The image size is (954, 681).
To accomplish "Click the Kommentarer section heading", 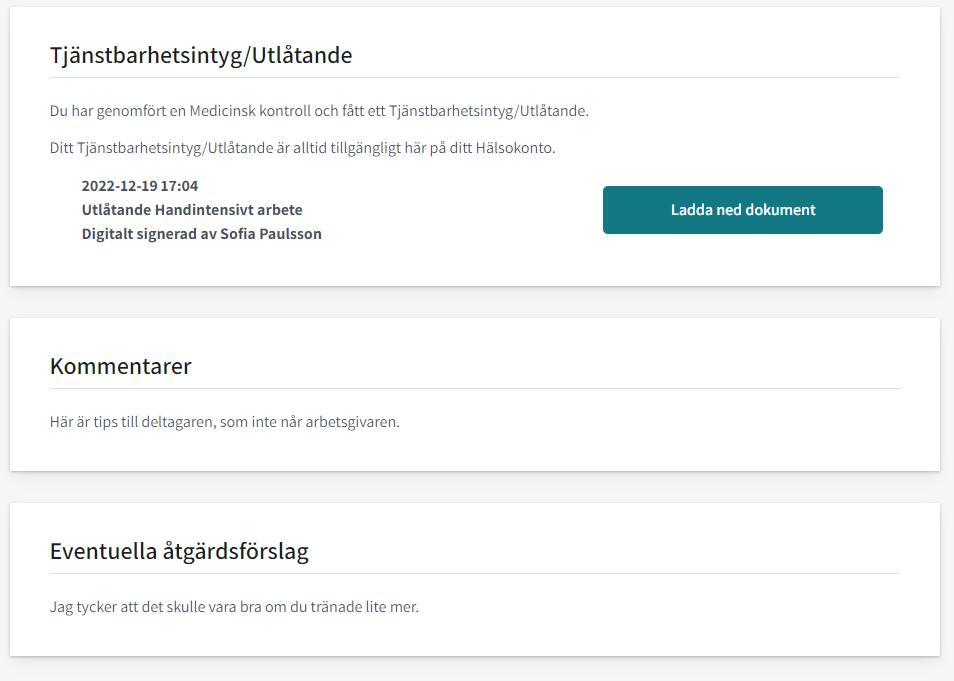I will tap(120, 366).
